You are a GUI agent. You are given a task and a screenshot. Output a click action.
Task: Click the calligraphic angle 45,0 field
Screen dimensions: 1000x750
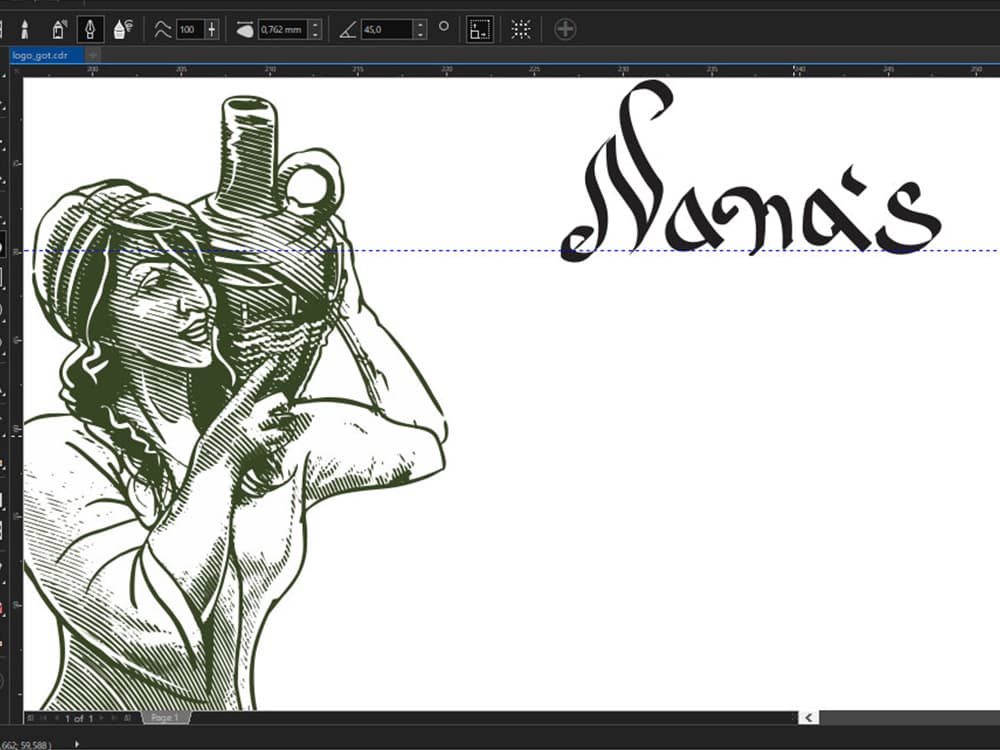[x=387, y=29]
